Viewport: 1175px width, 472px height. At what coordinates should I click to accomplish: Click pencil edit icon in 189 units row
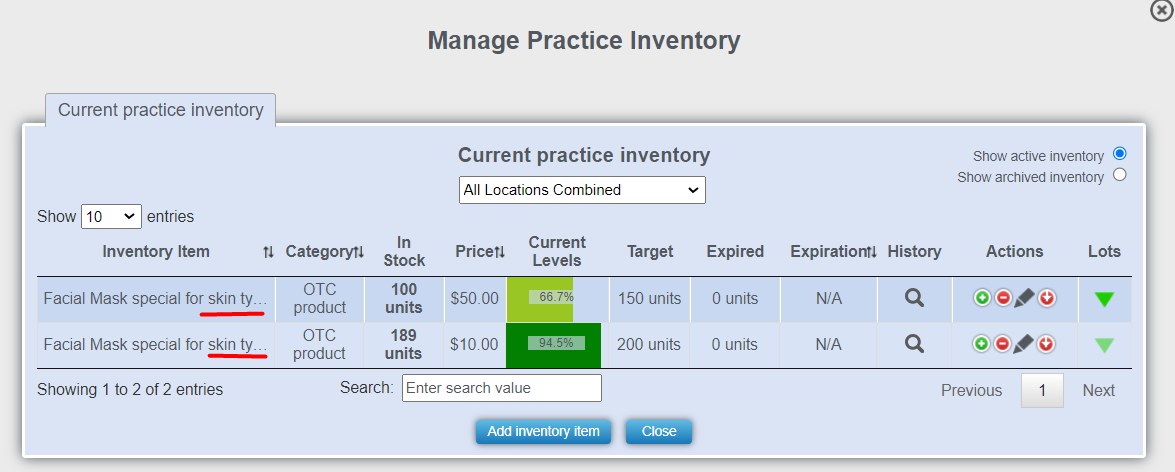pyautogui.click(x=1024, y=344)
